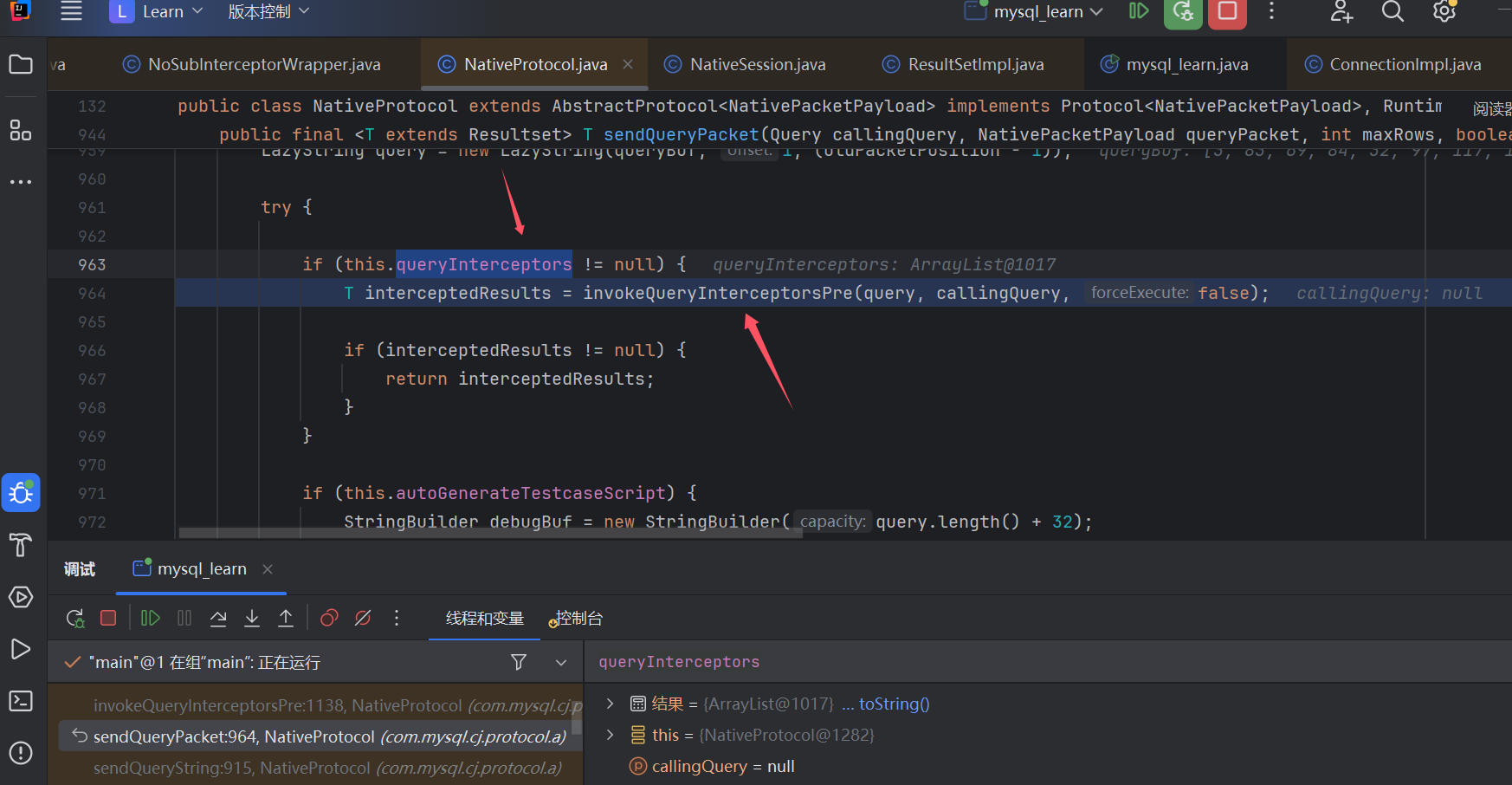Click sendQueryPacket in sticky header line
This screenshot has width=1512, height=785.
click(x=681, y=134)
